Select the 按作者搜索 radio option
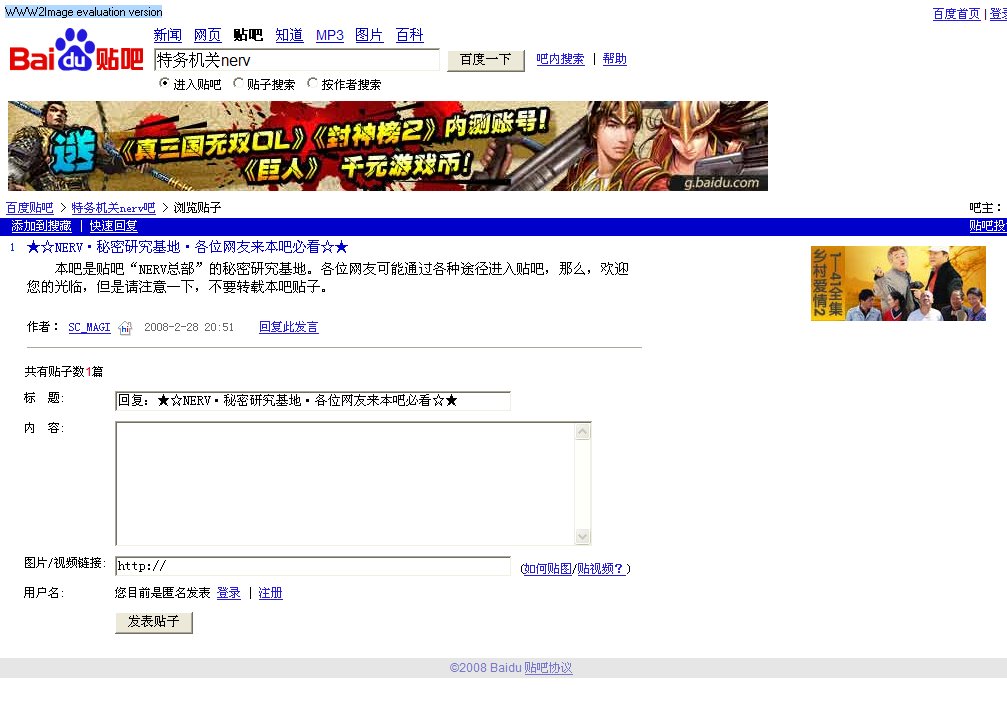The height and width of the screenshot is (723, 1007). (313, 84)
